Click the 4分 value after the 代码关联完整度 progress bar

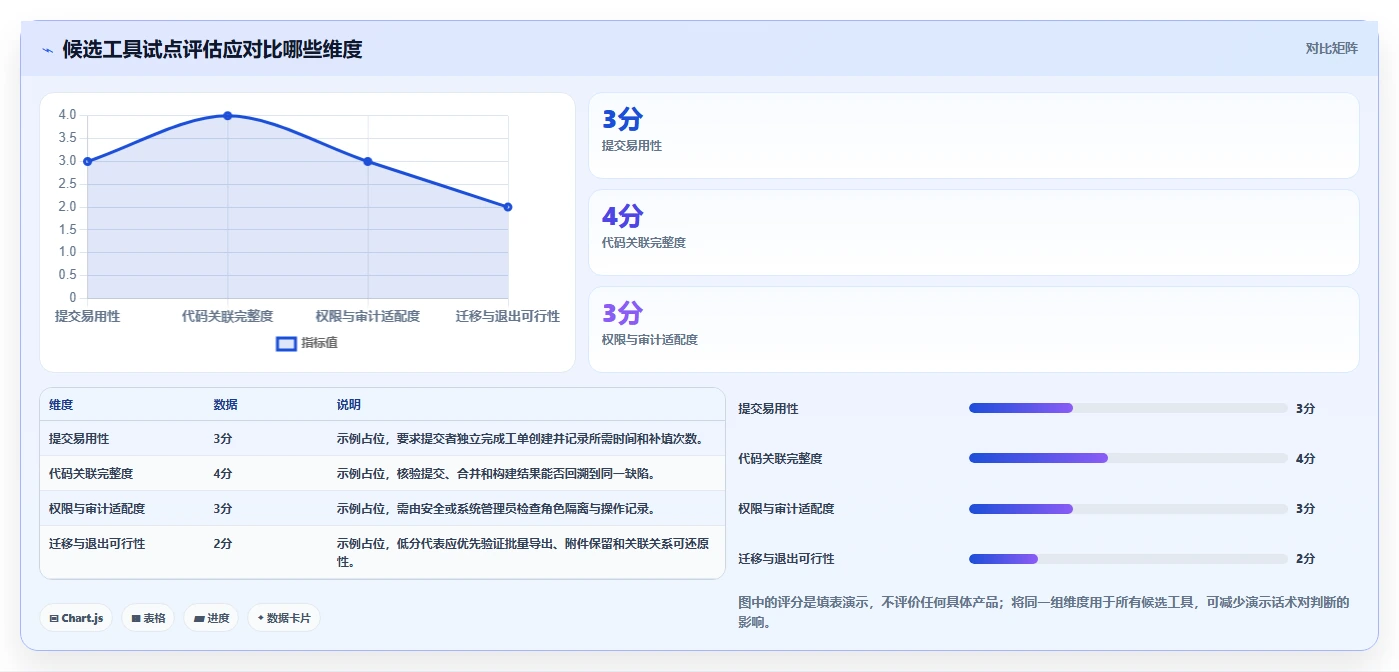click(x=1305, y=458)
